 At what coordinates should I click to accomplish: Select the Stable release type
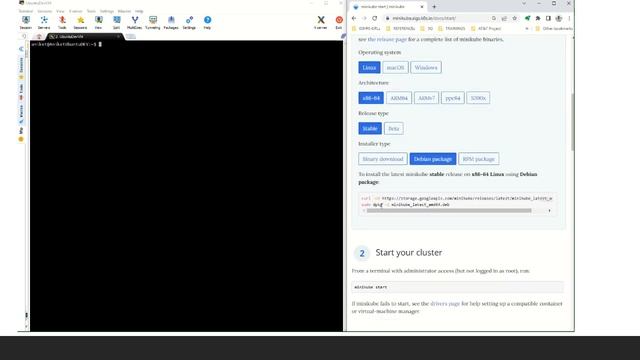coord(370,128)
